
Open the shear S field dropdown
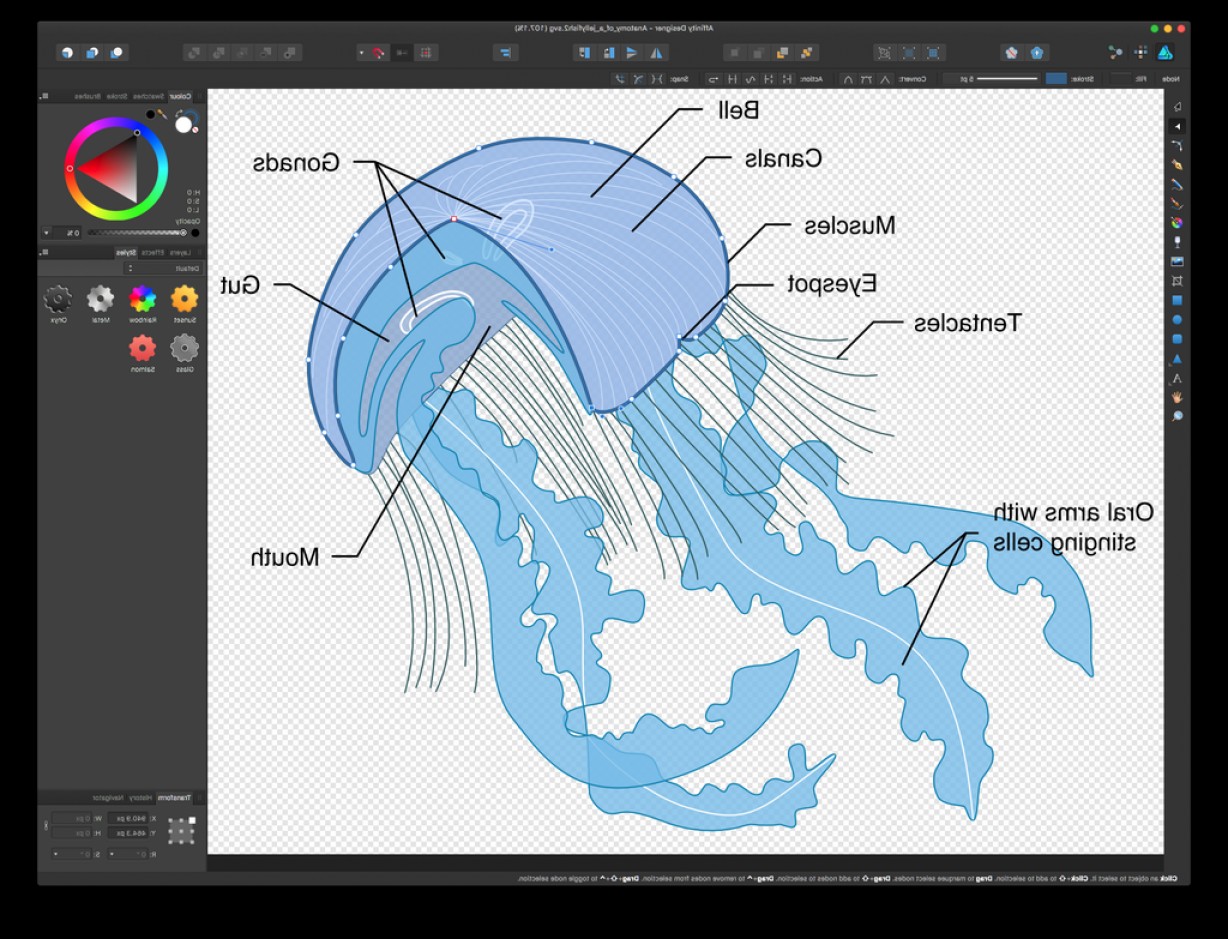(x=56, y=854)
